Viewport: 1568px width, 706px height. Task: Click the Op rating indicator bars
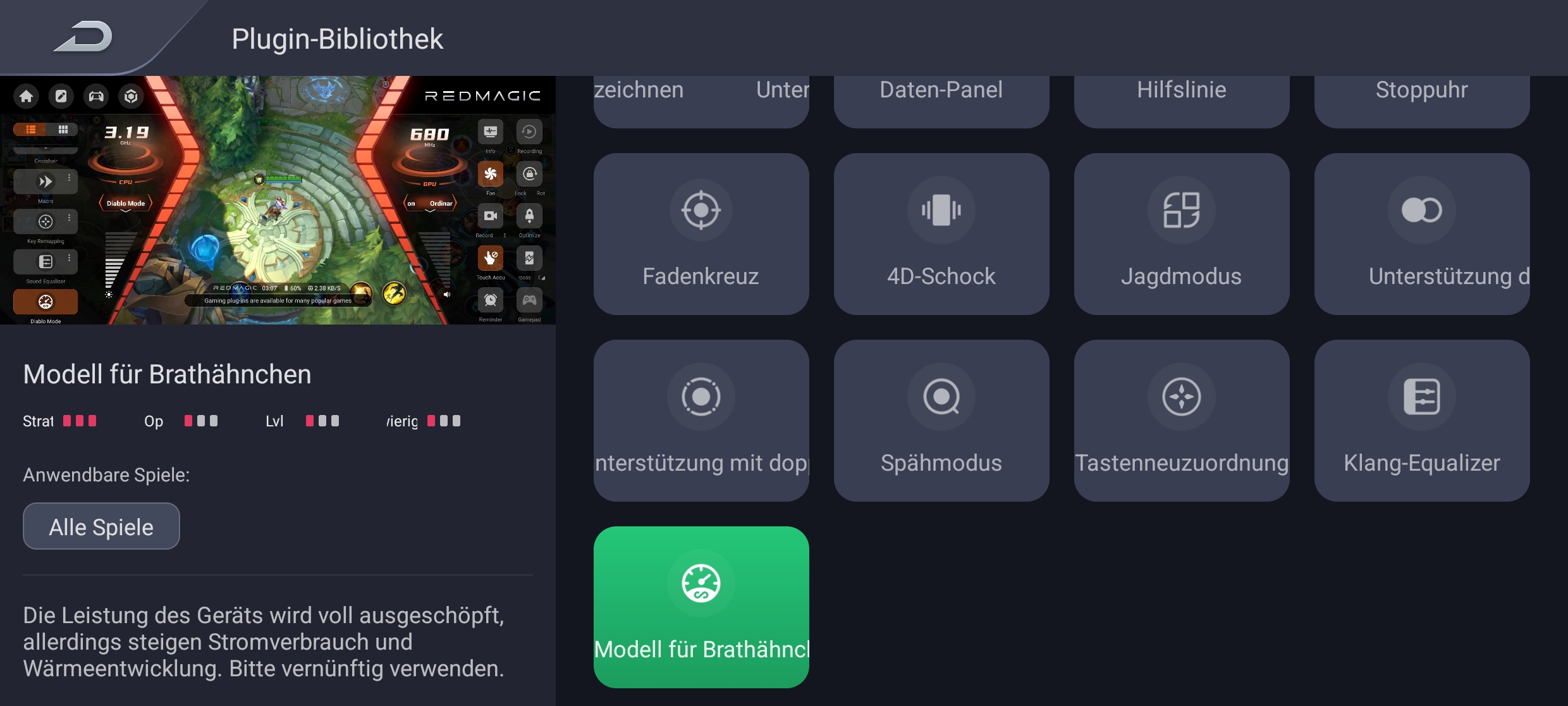click(201, 421)
